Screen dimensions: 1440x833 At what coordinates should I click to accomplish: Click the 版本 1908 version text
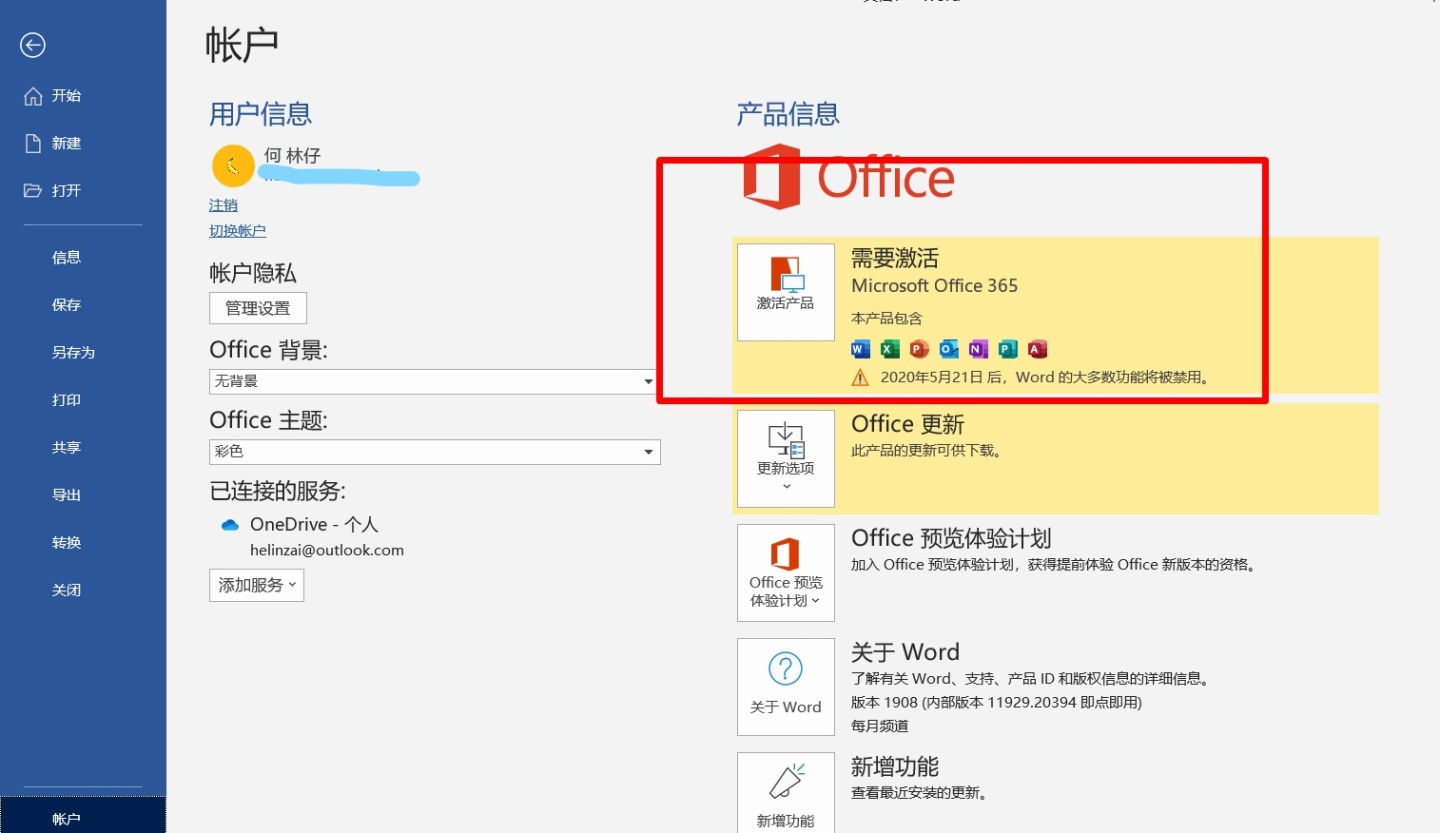point(996,702)
